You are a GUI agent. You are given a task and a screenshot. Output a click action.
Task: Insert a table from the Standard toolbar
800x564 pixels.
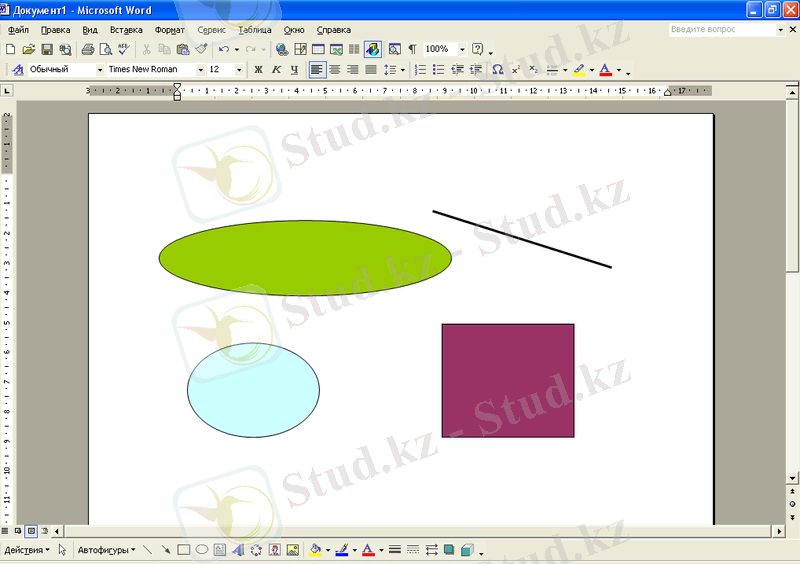(x=318, y=50)
